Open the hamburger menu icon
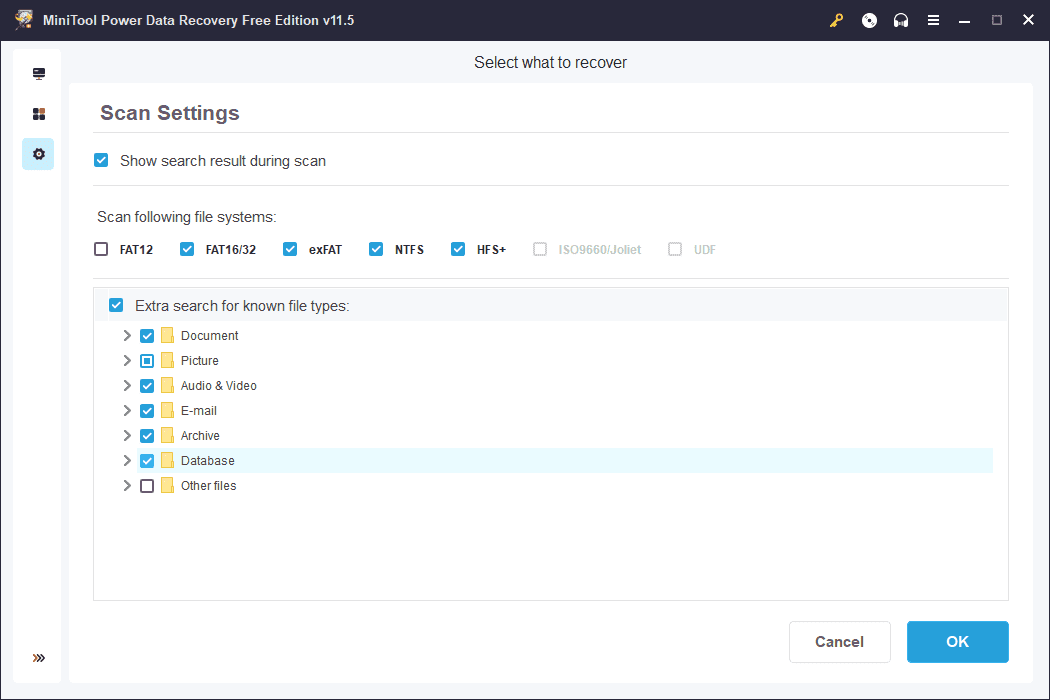Screen dimensions: 1050x700 [x=933, y=20]
